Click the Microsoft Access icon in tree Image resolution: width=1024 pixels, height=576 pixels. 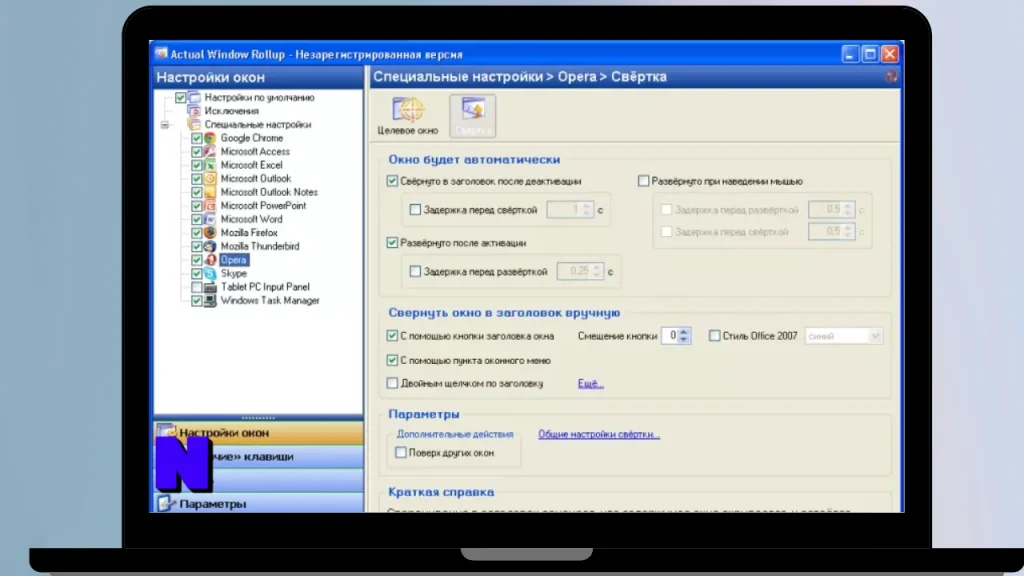tap(210, 152)
